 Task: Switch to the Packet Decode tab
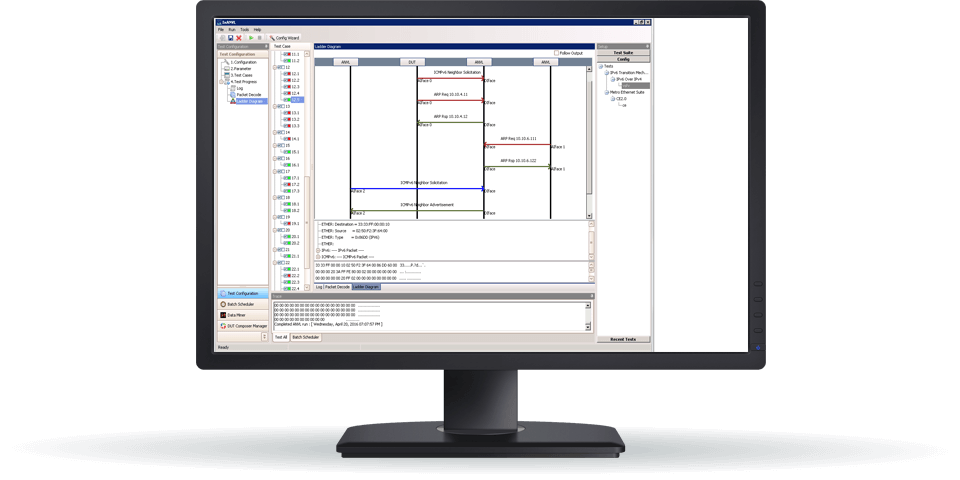click(x=337, y=286)
